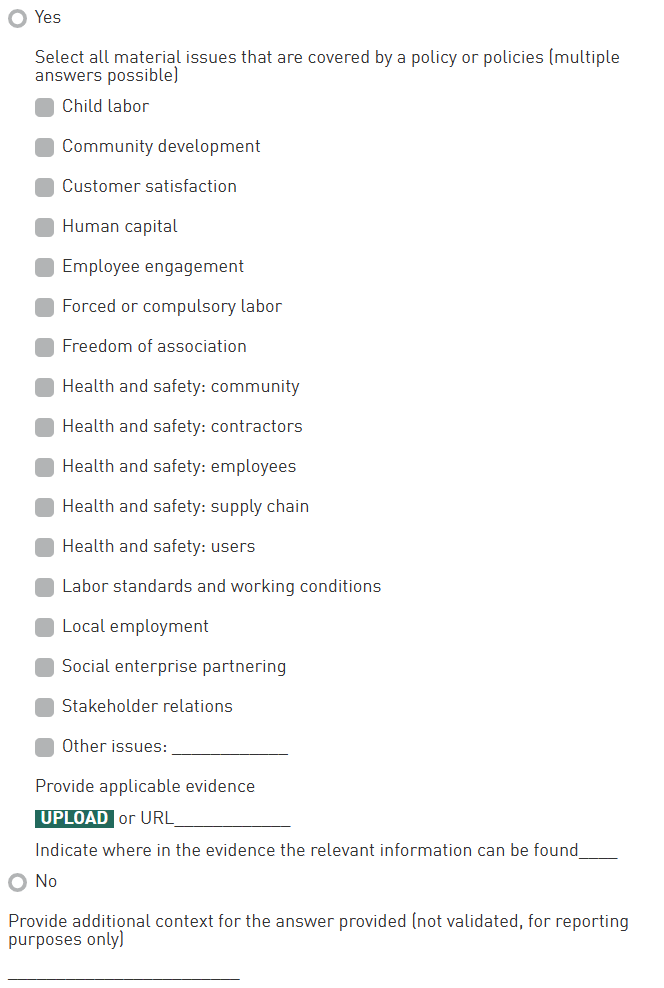Screen dimensions: 664x988
Task: Check Health and safety: users
Action: pos(44,547)
